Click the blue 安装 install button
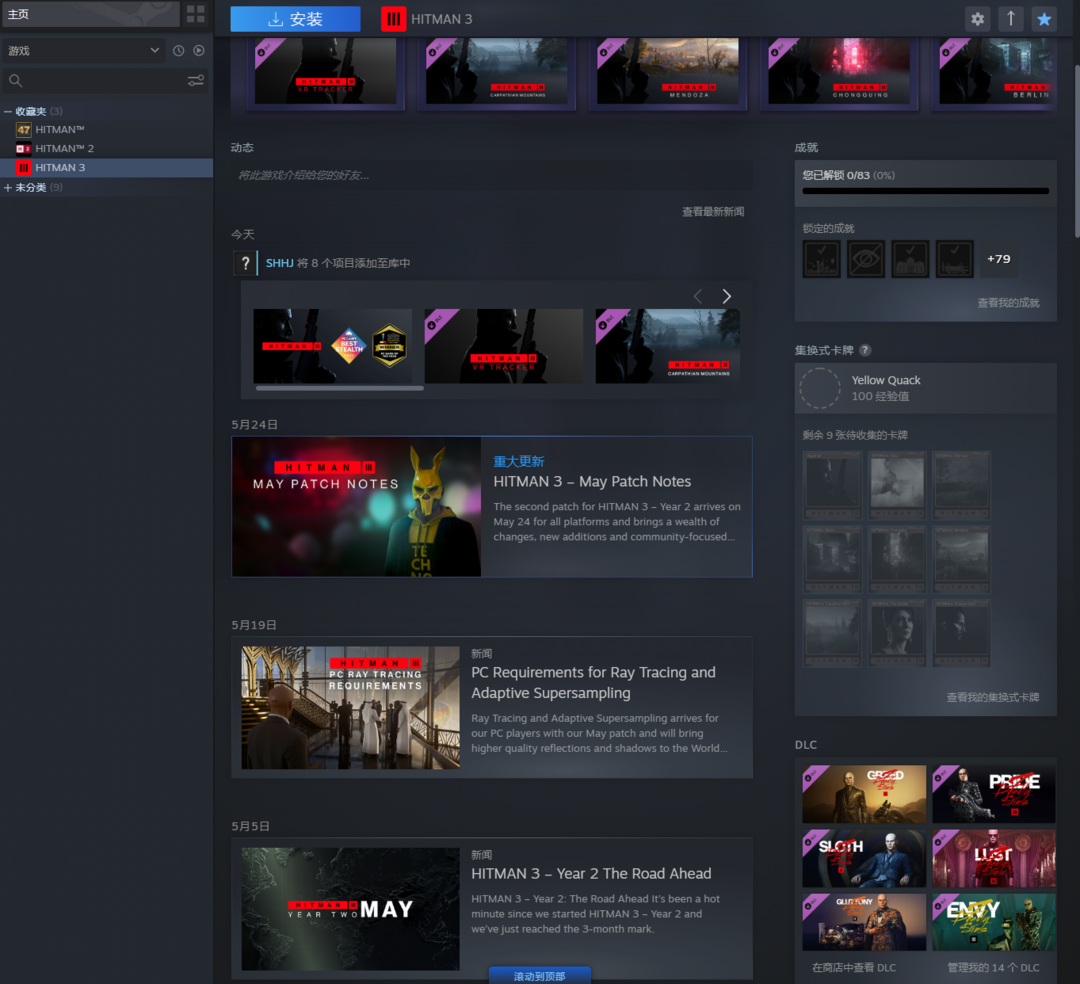 [x=295, y=19]
